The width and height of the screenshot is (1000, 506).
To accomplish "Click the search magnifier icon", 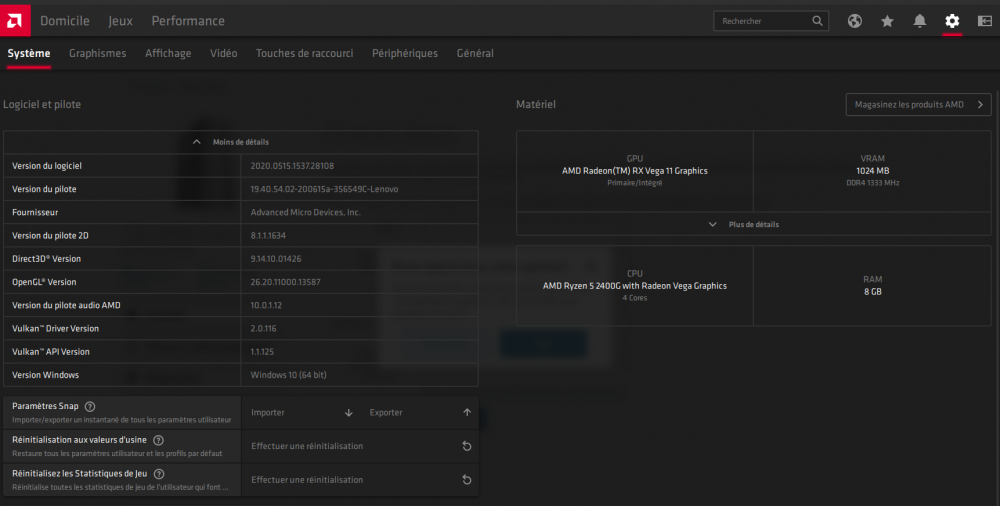I will pos(817,21).
